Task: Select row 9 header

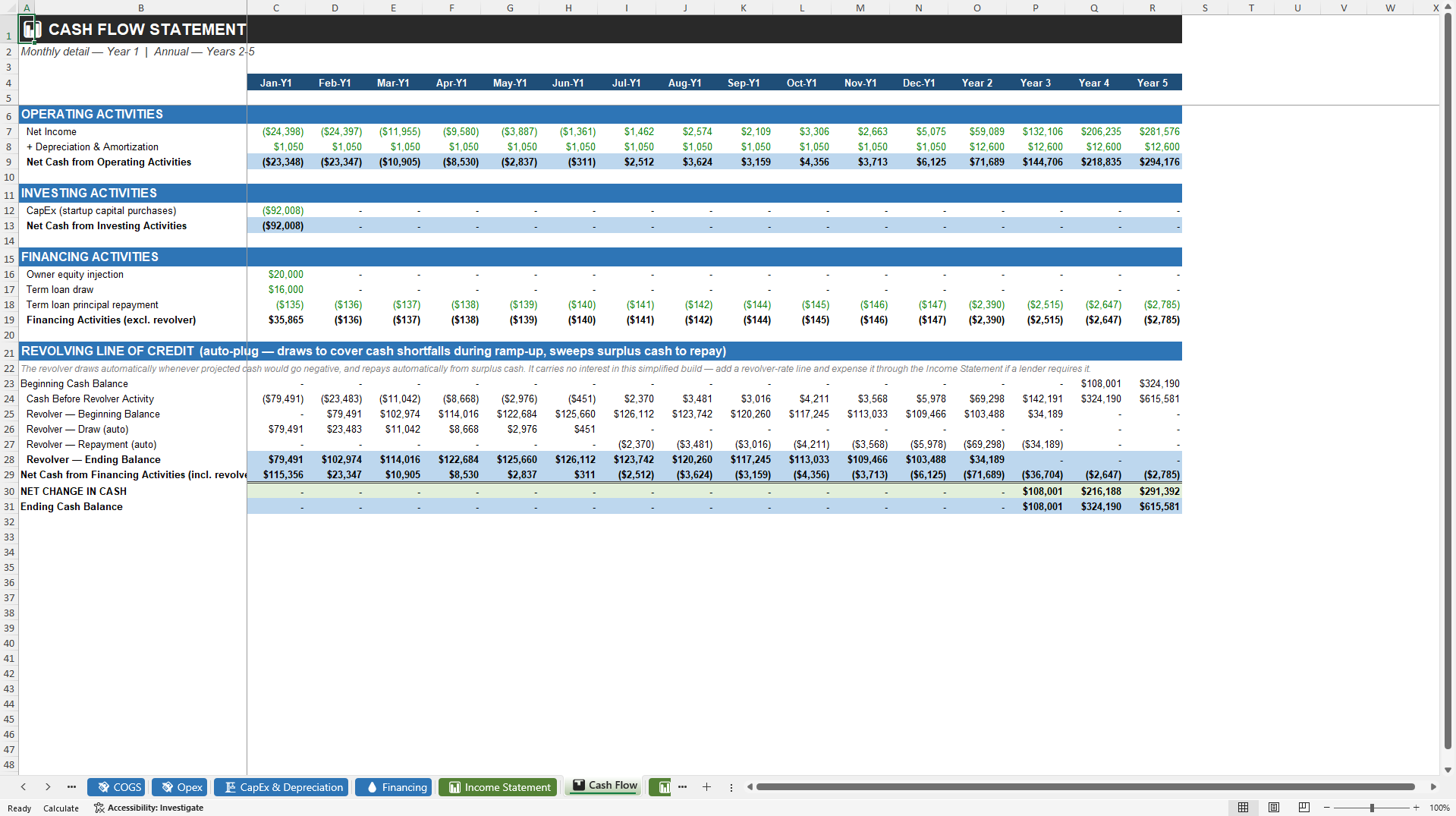Action: point(9,162)
